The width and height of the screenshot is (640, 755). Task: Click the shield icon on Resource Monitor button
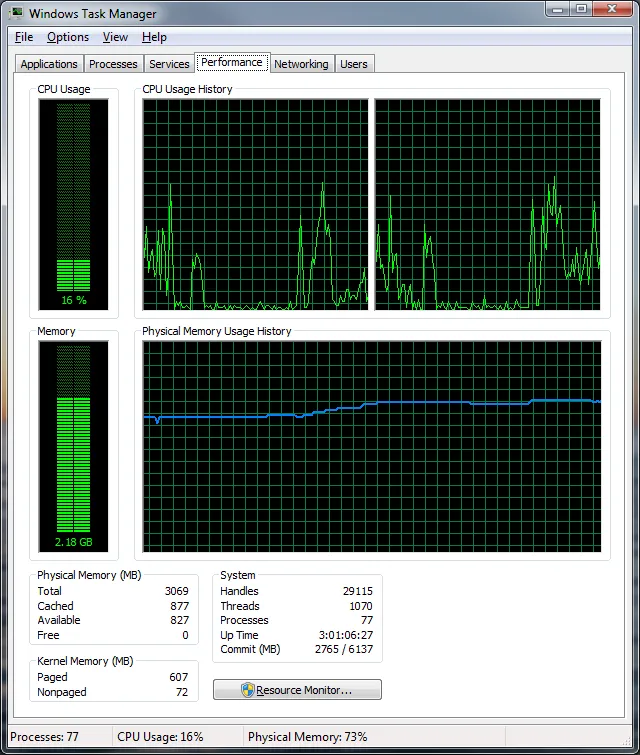[x=248, y=690]
